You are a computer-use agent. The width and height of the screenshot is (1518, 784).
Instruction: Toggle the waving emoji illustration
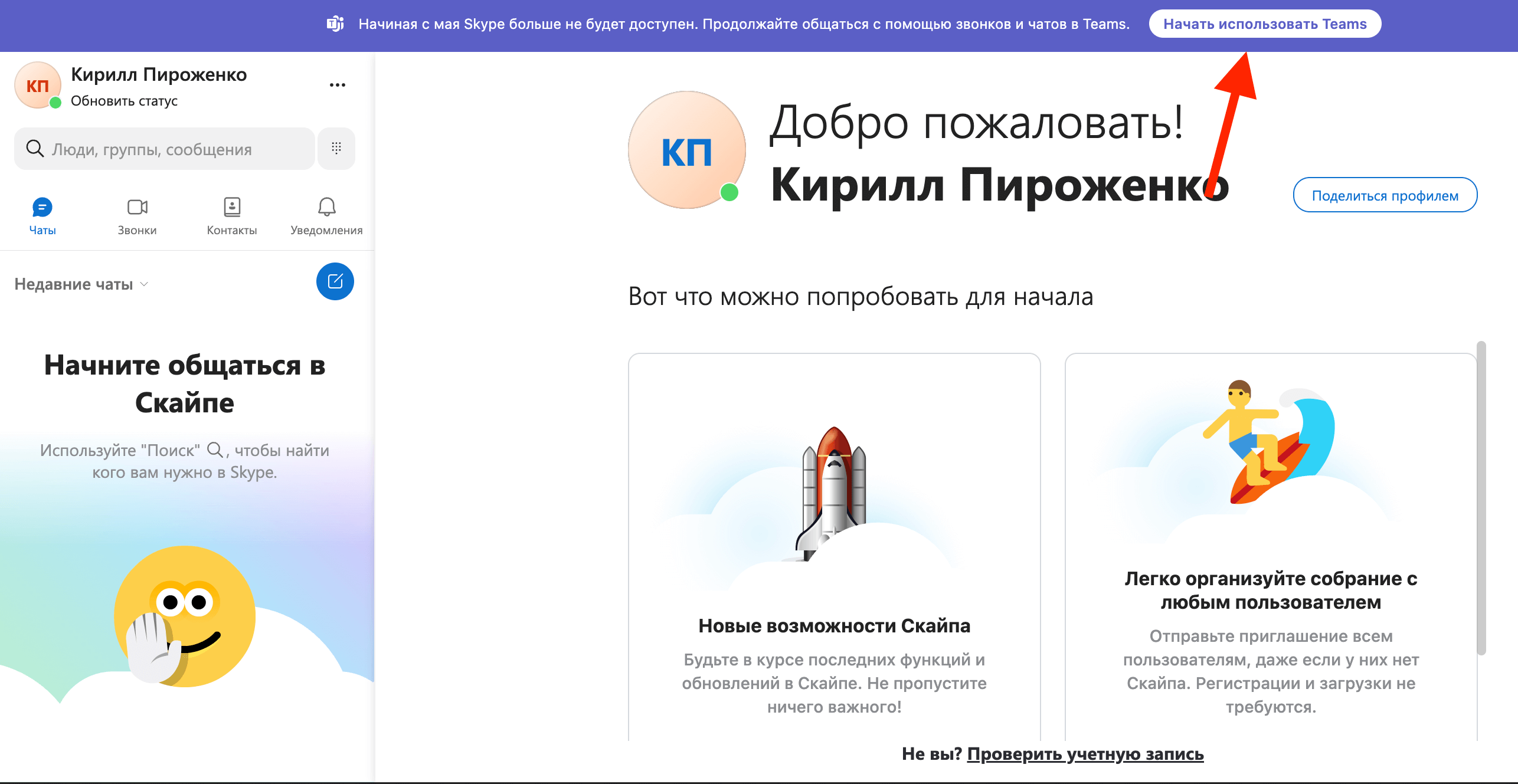tap(185, 615)
